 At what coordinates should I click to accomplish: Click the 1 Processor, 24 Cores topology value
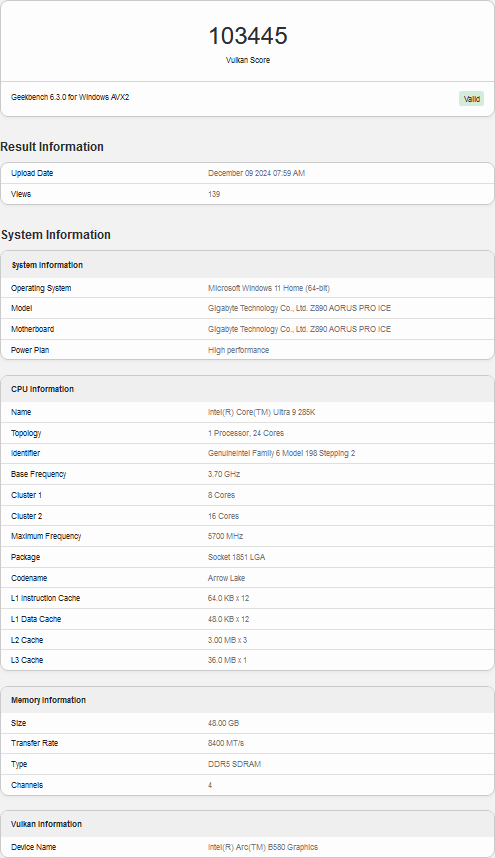click(246, 433)
